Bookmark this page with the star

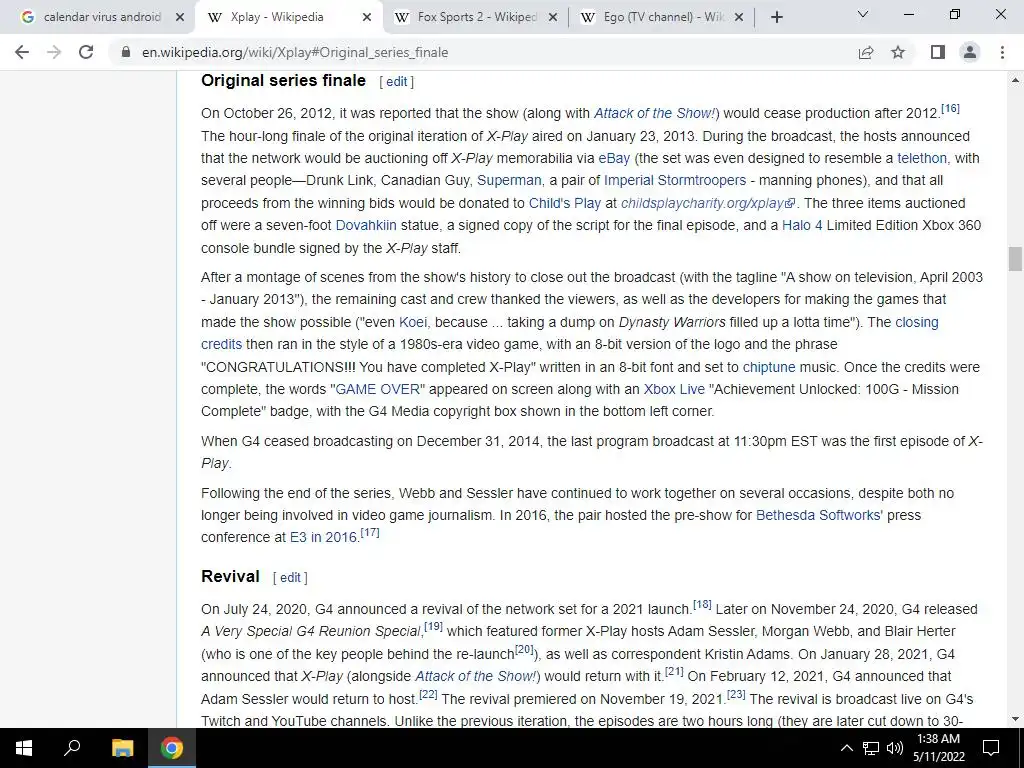point(898,52)
